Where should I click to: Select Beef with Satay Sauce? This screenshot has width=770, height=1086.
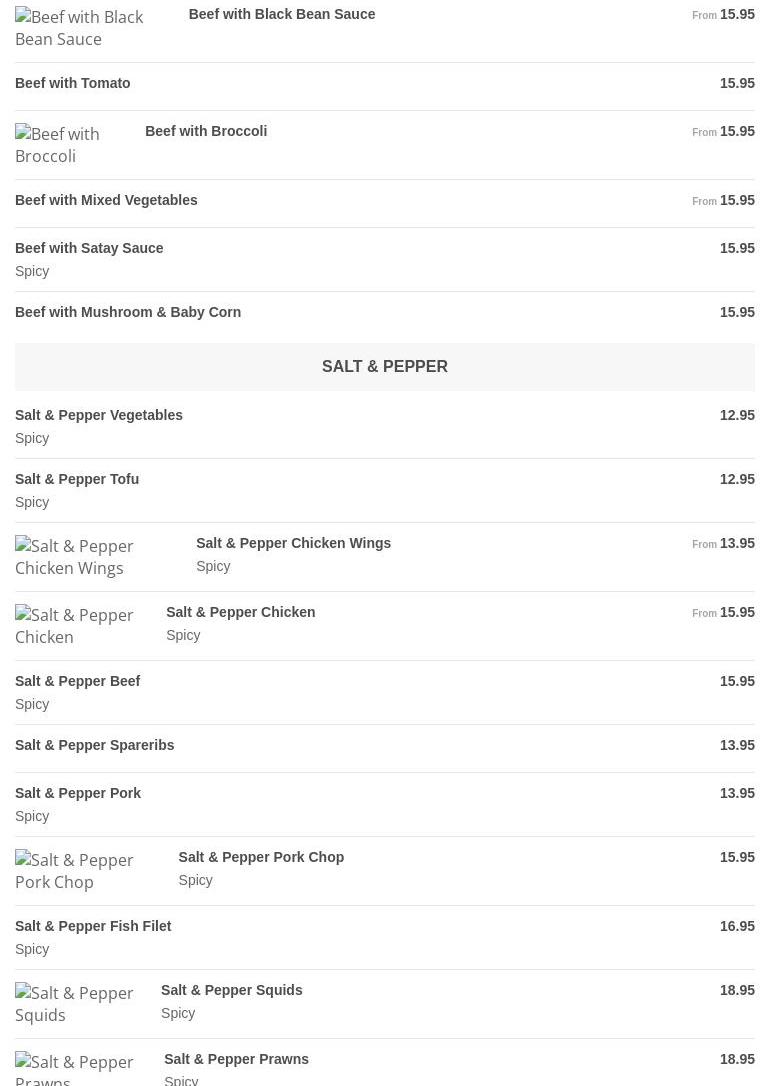[385, 260]
